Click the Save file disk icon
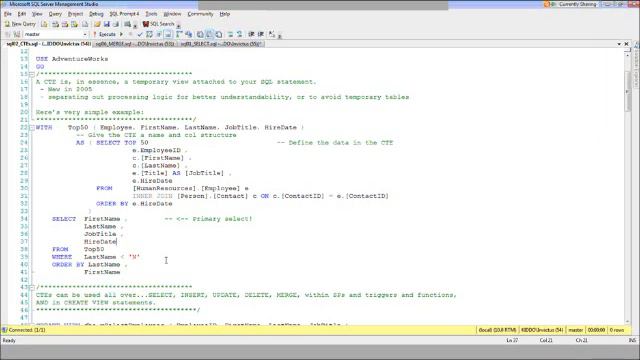Image resolution: width=640 pixels, height=360 pixels. 107,24
